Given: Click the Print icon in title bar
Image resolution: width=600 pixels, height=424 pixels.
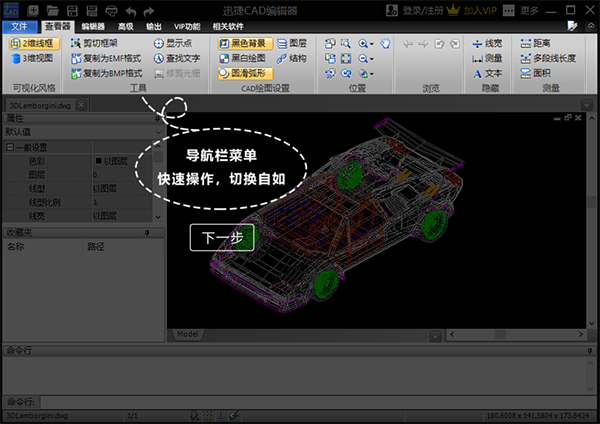Looking at the screenshot, I should [111, 11].
